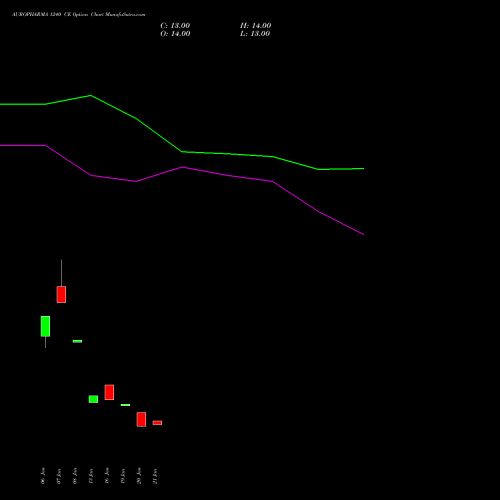500x500 pixels.
Task: Select the red candlestick above 20 Jan
Action: click(141, 419)
